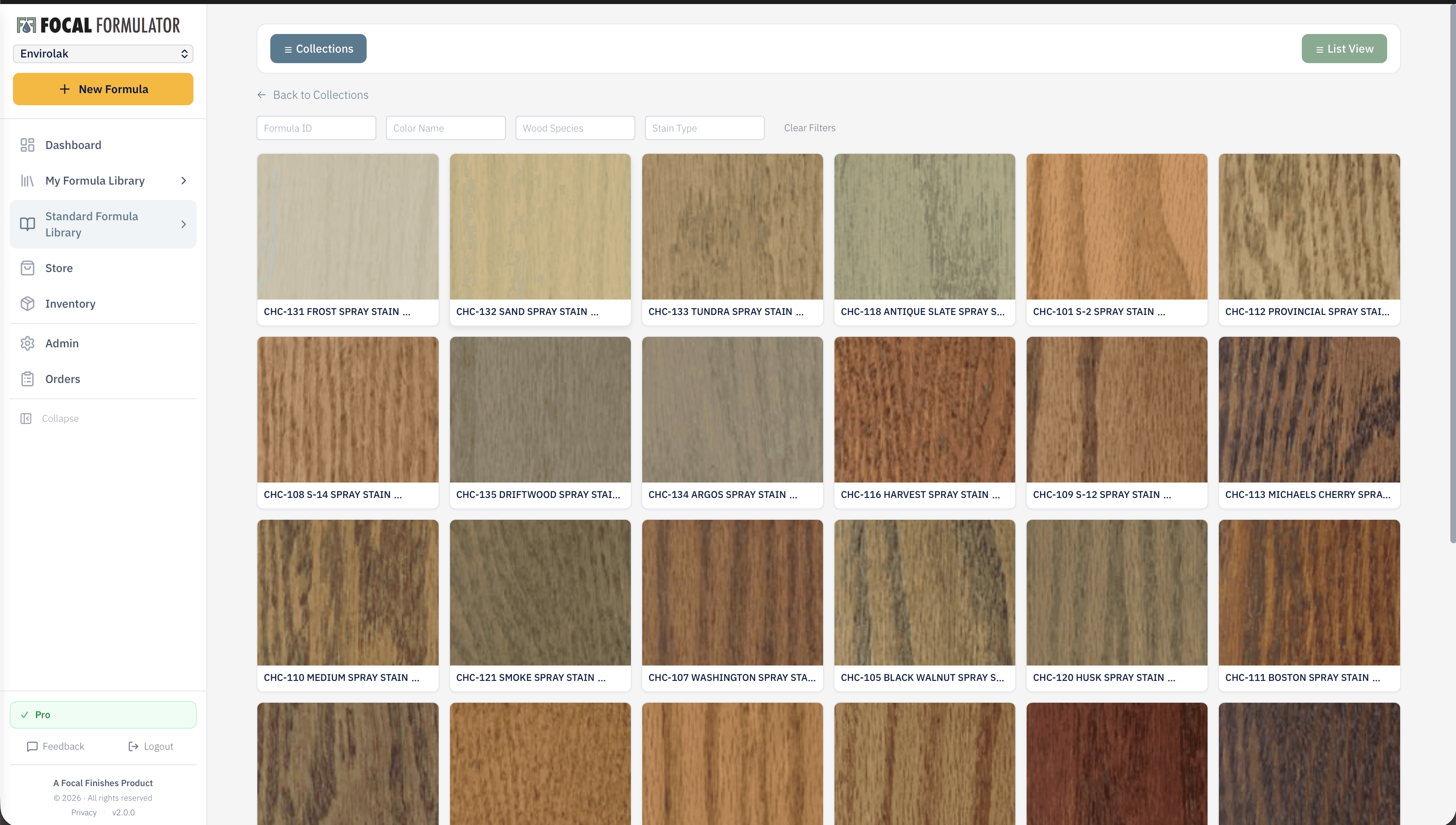Image resolution: width=1456 pixels, height=825 pixels.
Task: Open the Orders menu item
Action: [103, 379]
